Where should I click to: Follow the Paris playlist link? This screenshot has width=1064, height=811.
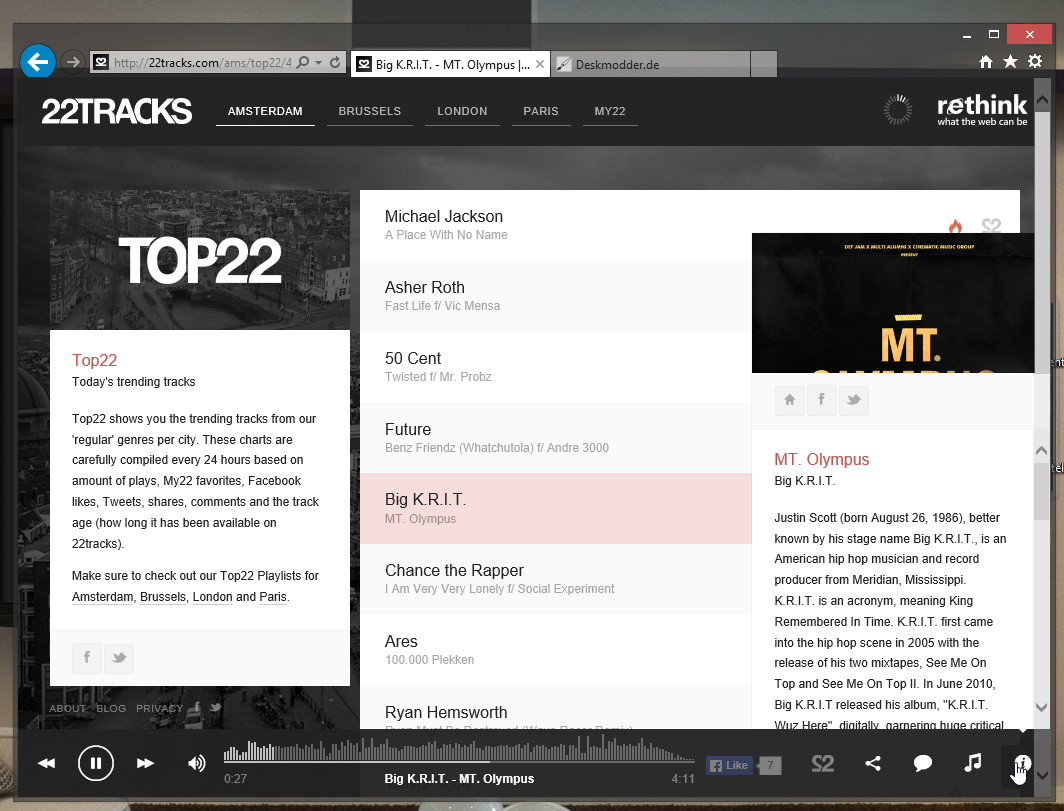point(273,597)
